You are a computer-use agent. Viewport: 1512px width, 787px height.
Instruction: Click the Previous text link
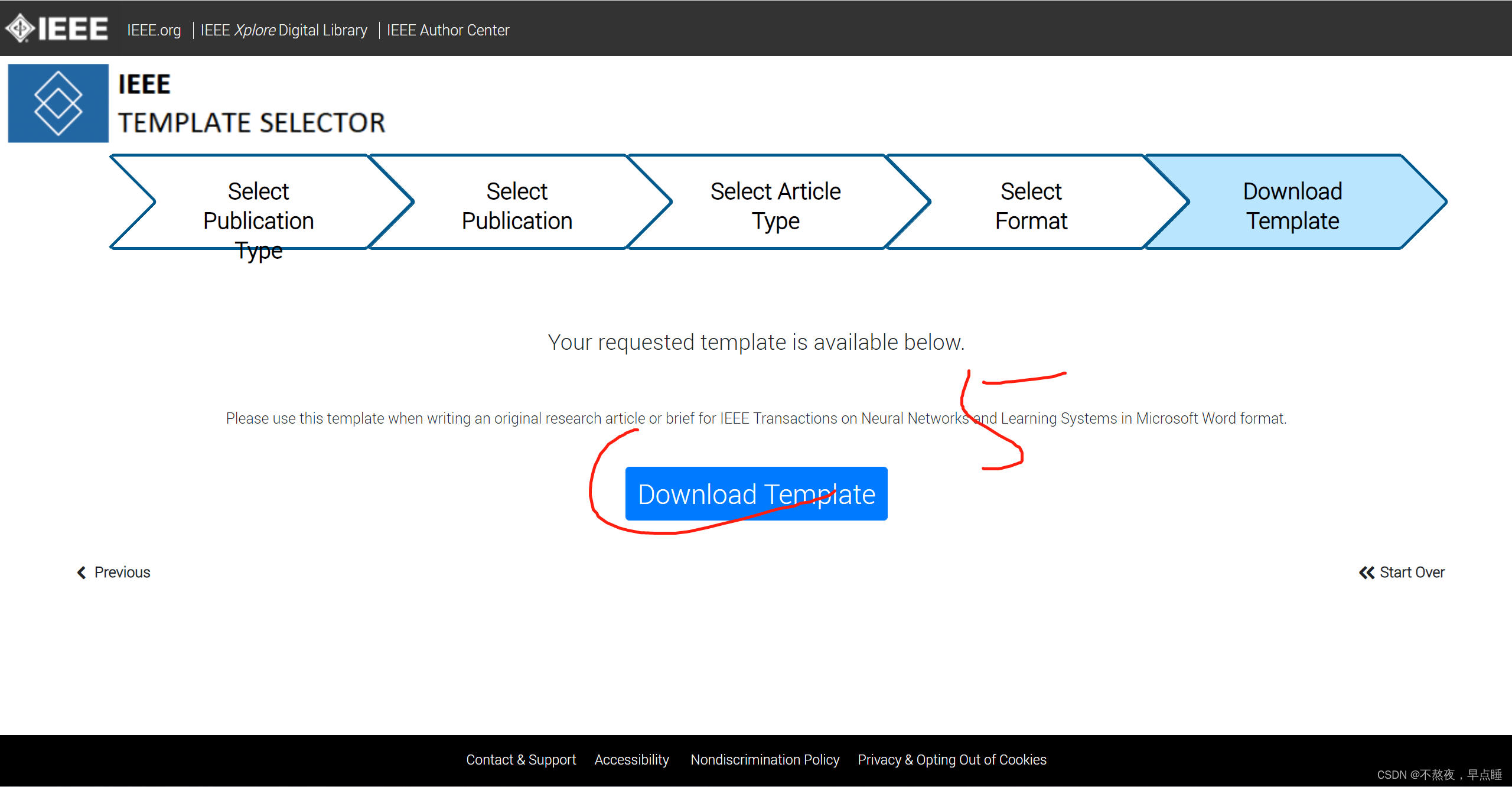122,573
